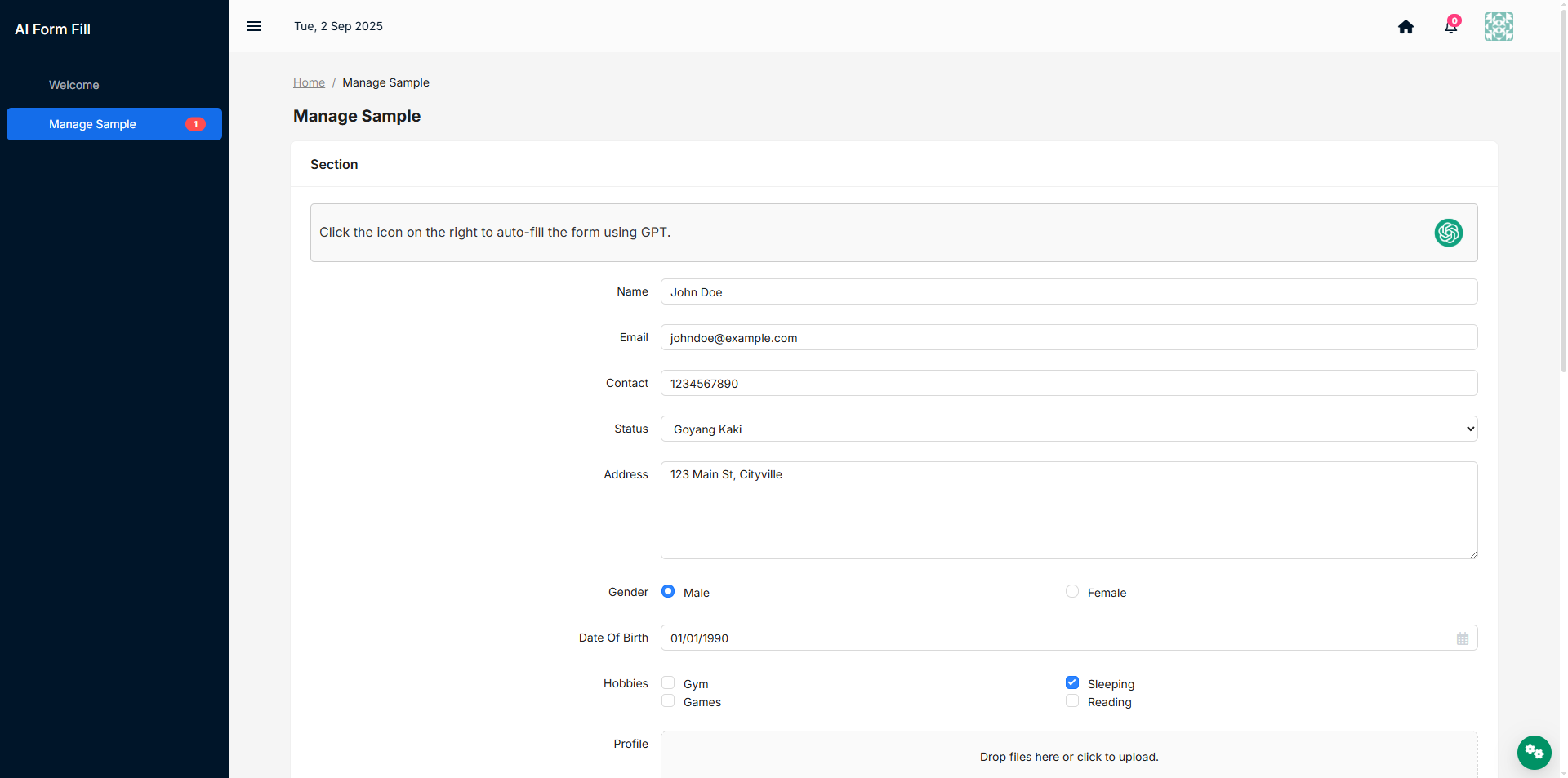Expand the Status dropdown showing Goyang Kaki
This screenshot has width=1568, height=778.
[1069, 429]
